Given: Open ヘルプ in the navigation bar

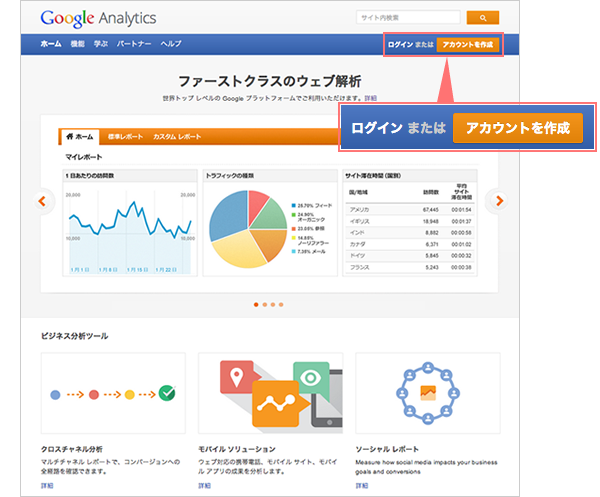Looking at the screenshot, I should pyautogui.click(x=171, y=44).
